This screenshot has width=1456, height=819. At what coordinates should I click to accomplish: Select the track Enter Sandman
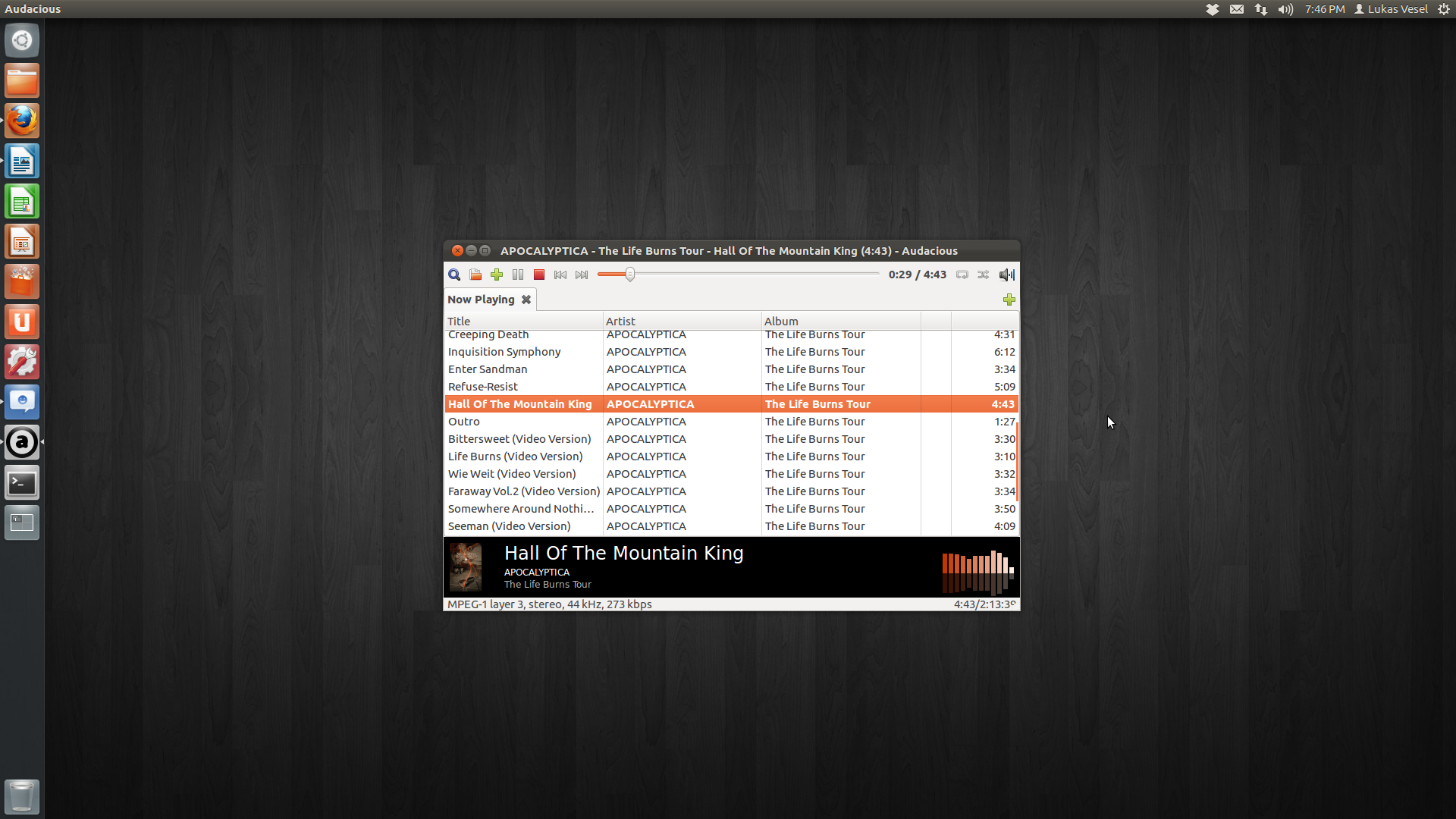[x=730, y=369]
